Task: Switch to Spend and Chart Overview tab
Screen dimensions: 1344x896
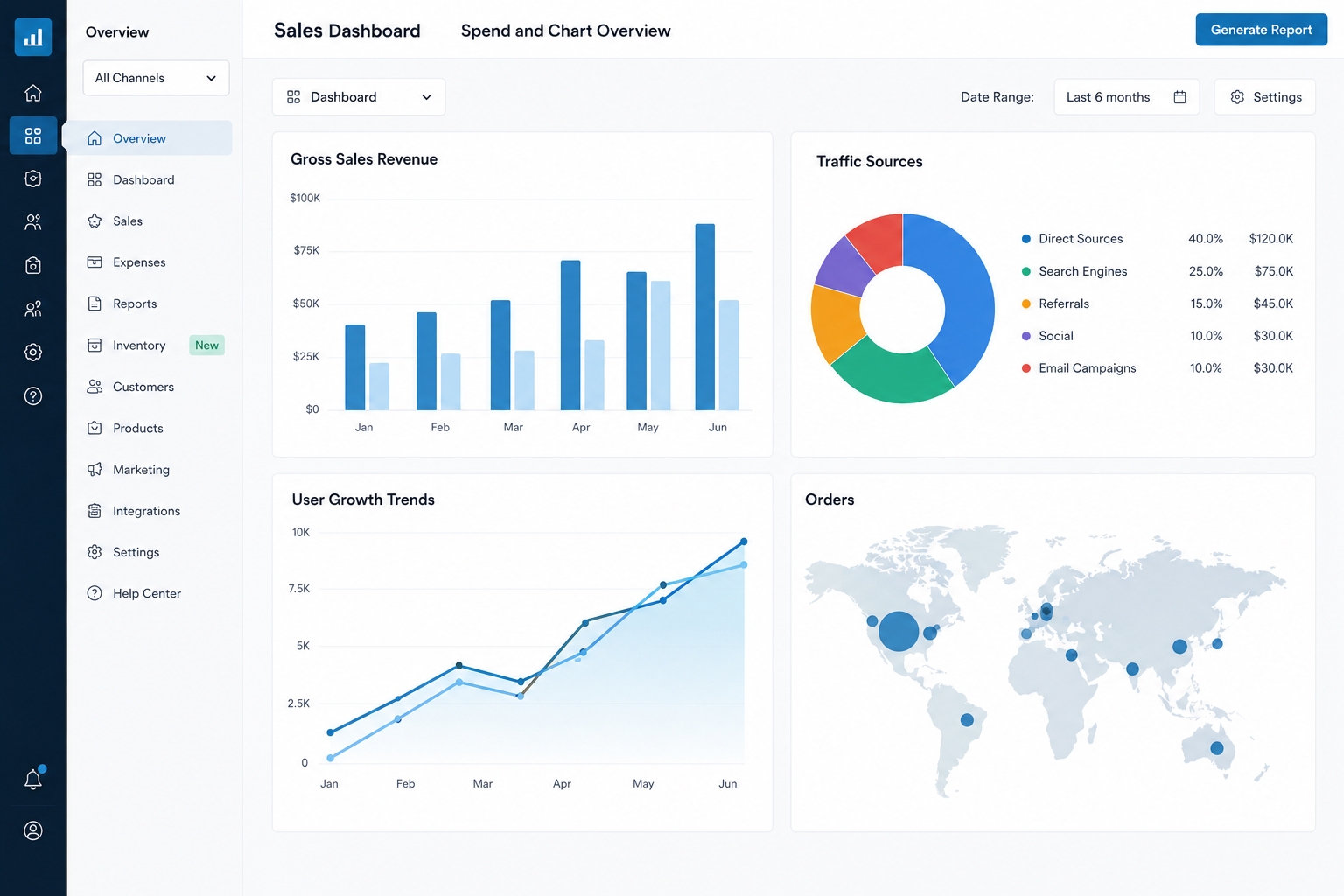Action: click(565, 31)
